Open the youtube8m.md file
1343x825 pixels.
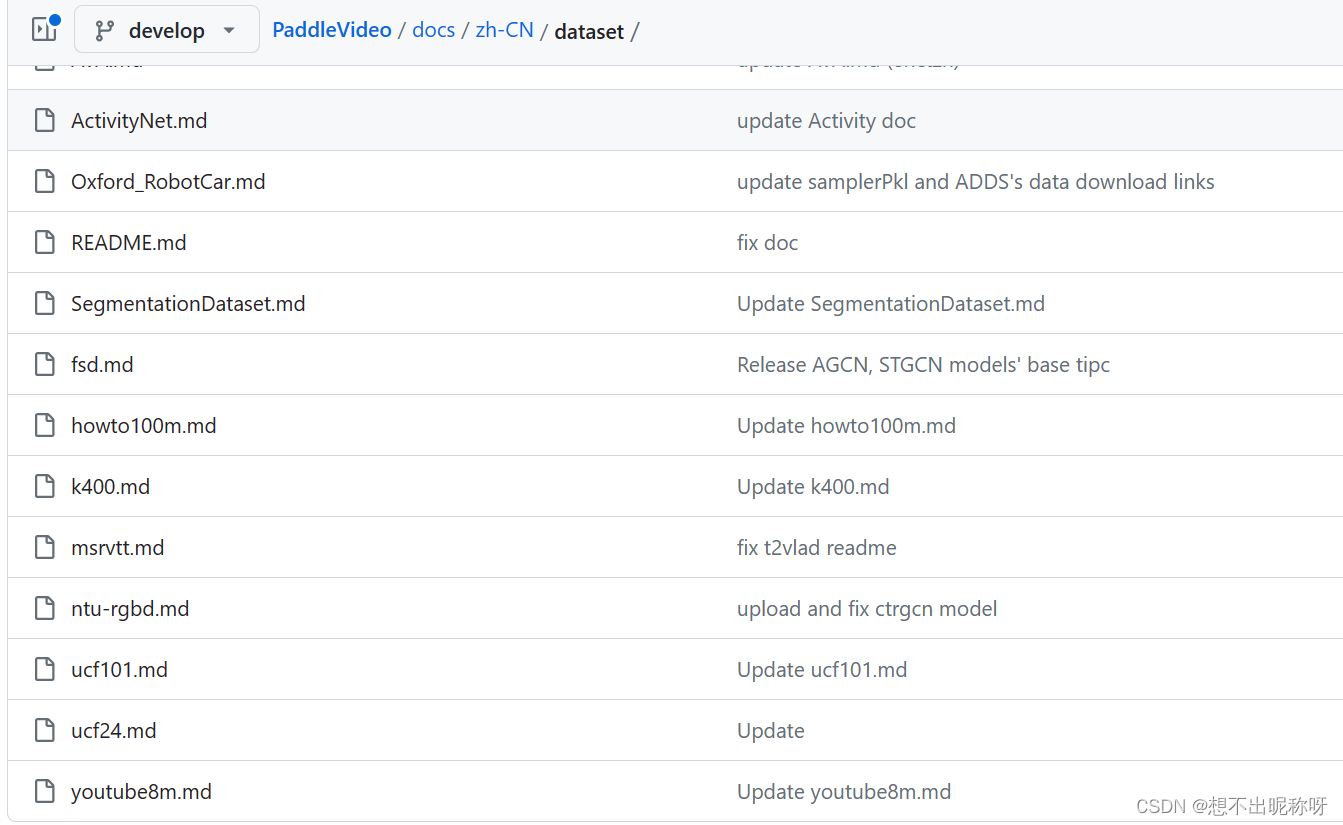(x=141, y=792)
